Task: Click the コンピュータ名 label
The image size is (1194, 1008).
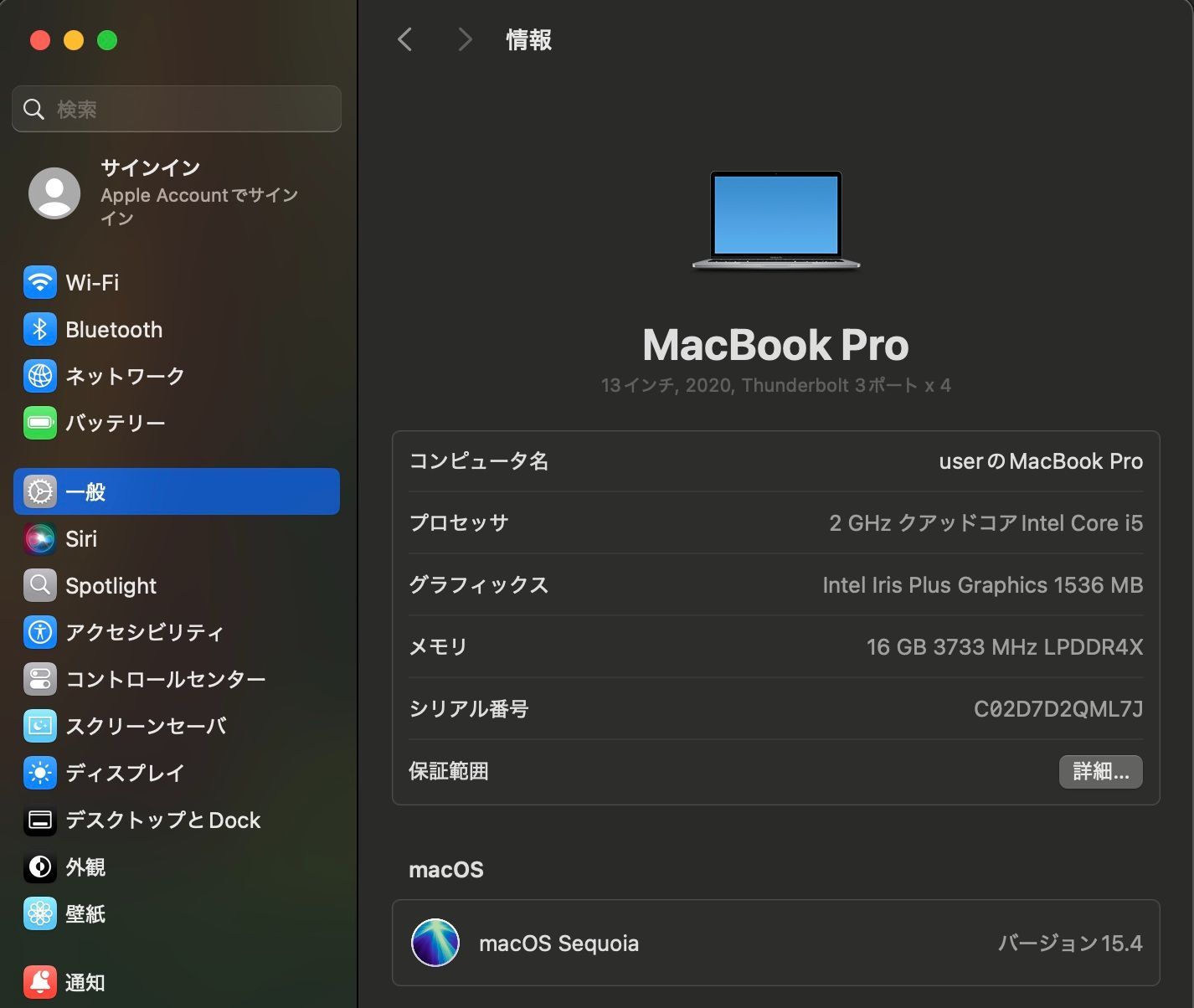Action: coord(478,461)
